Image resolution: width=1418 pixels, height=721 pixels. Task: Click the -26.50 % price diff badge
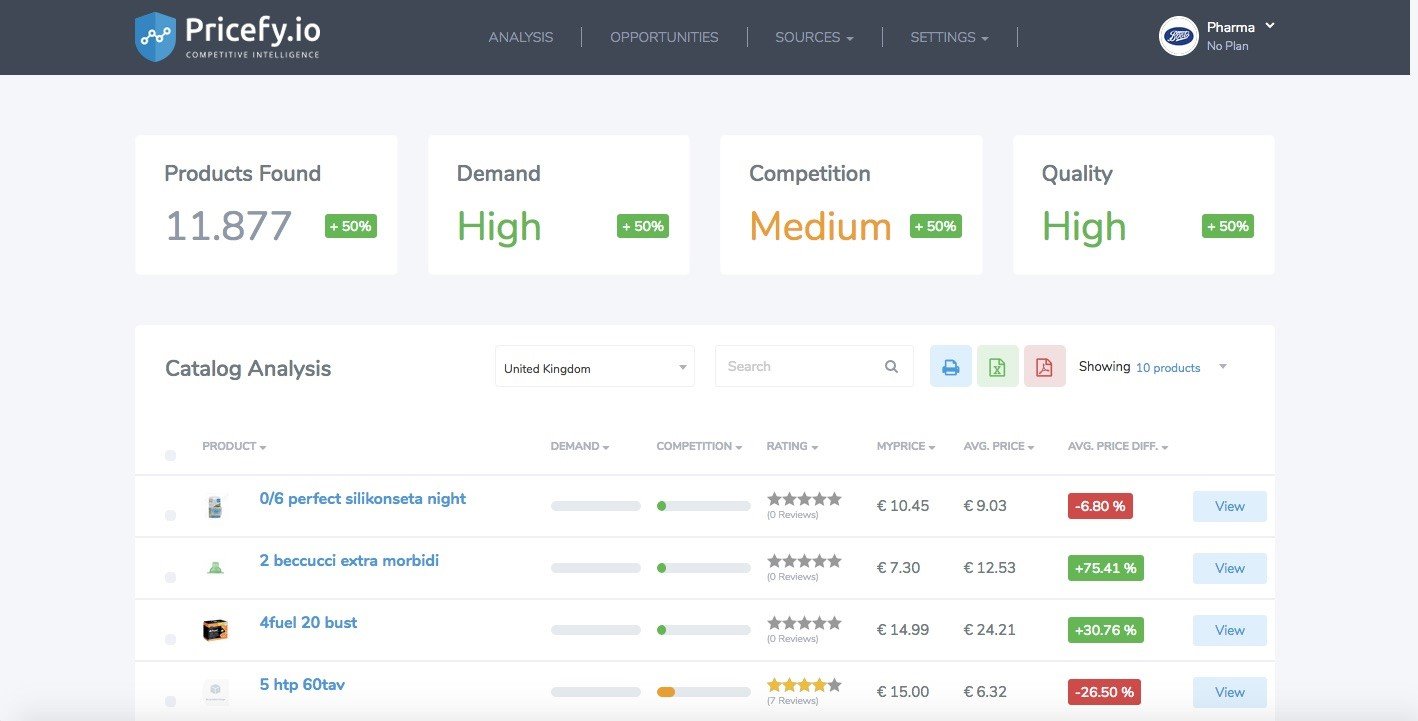1104,692
